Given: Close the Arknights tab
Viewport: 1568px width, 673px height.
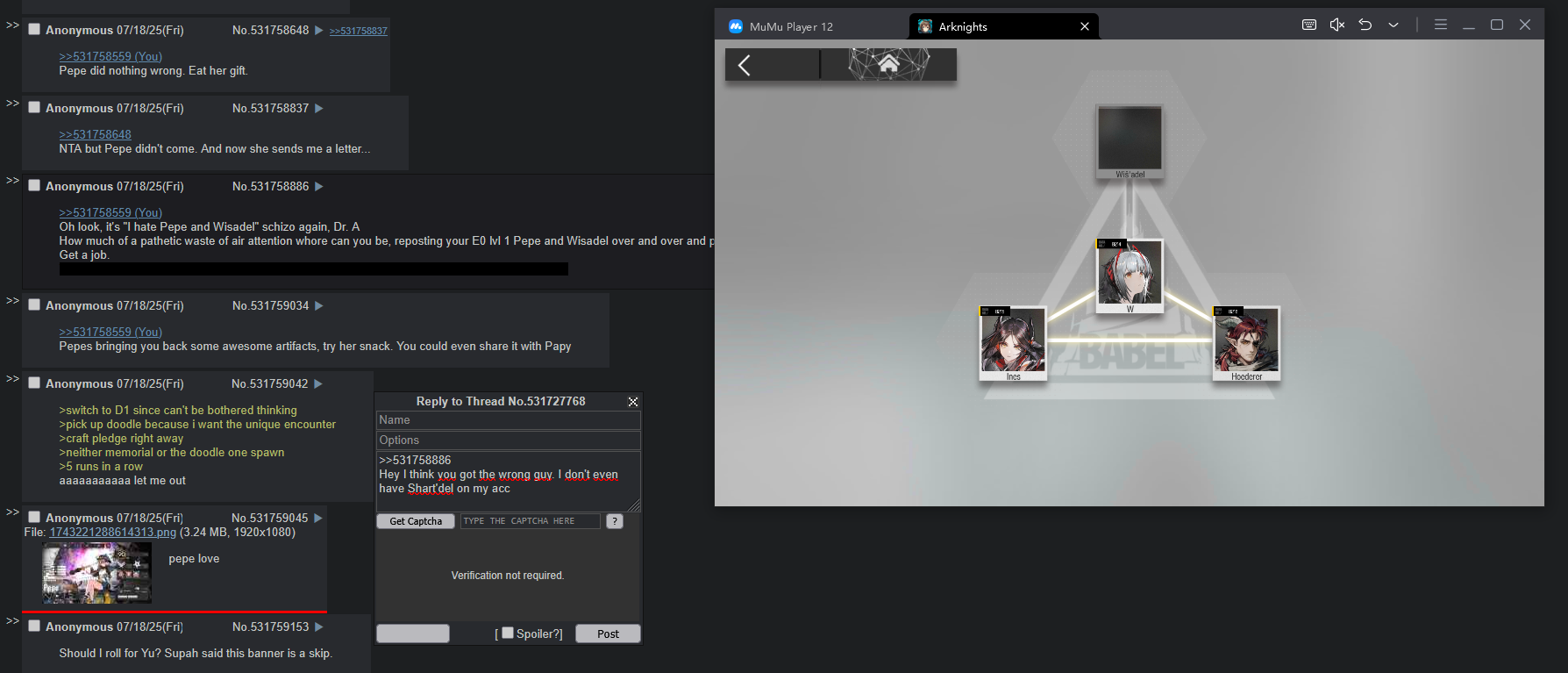Looking at the screenshot, I should [x=1085, y=26].
